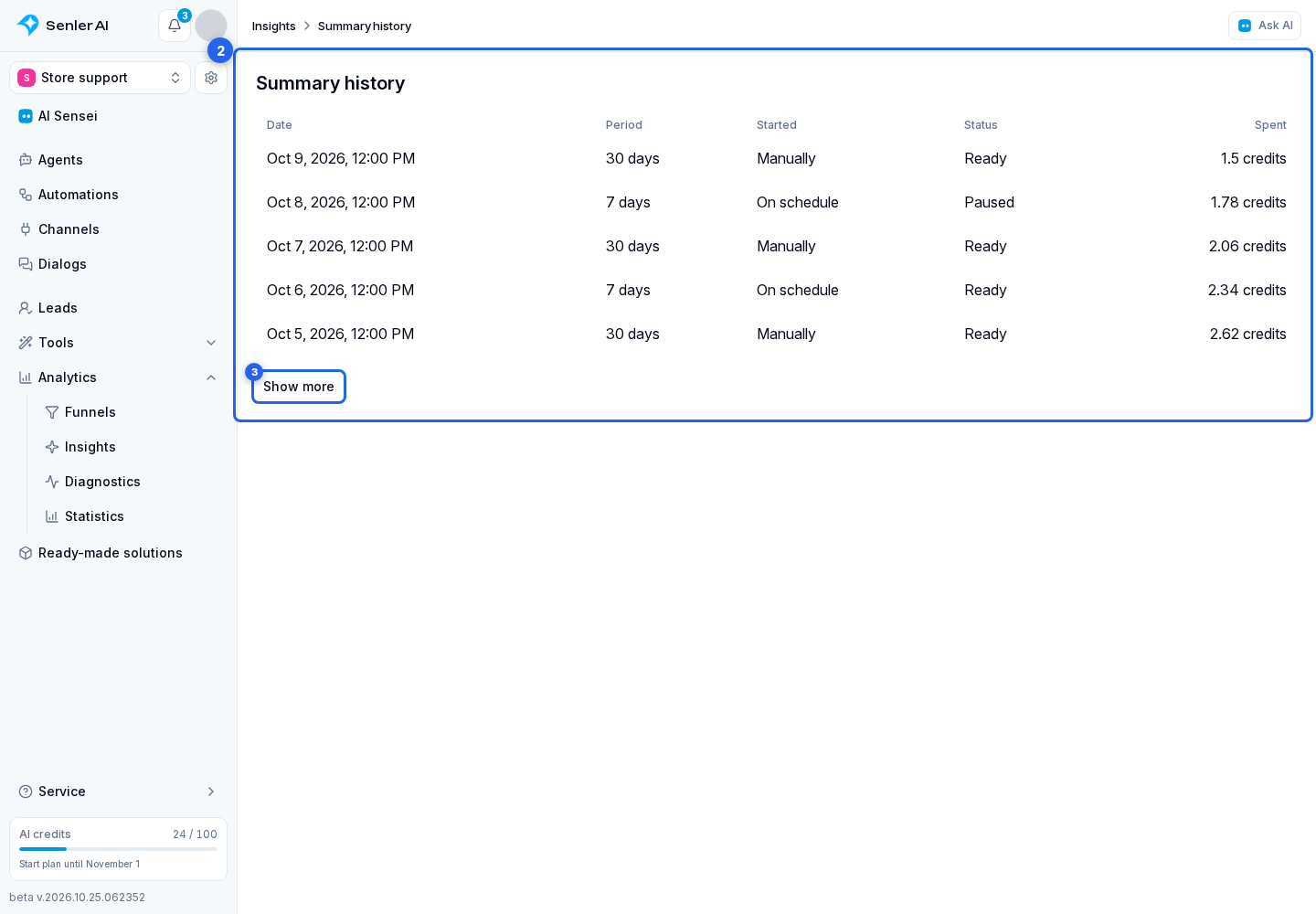Collapse the Analytics section chevron
1316x914 pixels.
point(211,377)
